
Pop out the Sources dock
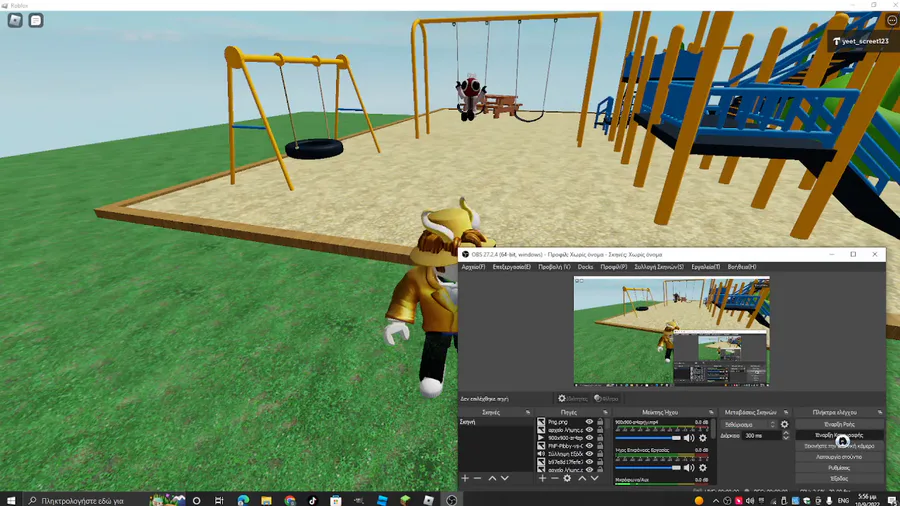click(x=605, y=412)
